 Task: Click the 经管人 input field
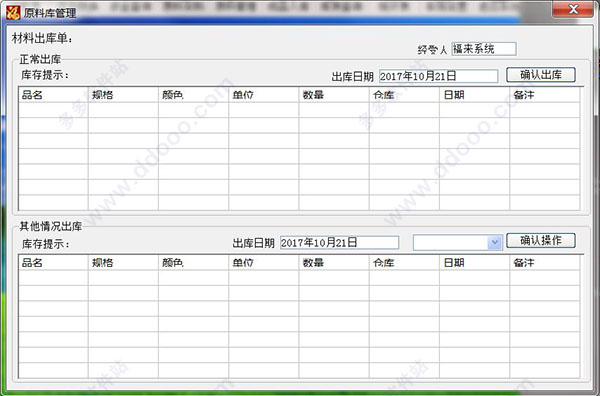[x=484, y=49]
